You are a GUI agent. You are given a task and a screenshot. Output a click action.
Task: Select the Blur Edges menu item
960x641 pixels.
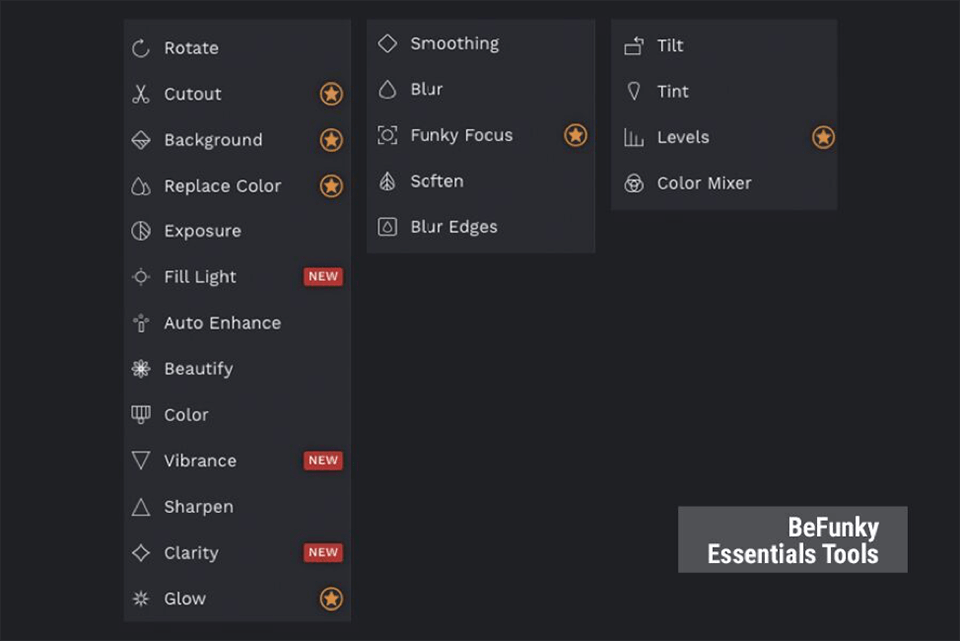coord(453,227)
